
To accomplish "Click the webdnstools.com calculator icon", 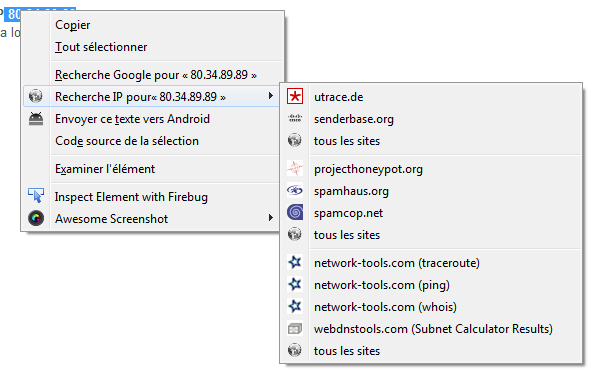I will pyautogui.click(x=295, y=328).
